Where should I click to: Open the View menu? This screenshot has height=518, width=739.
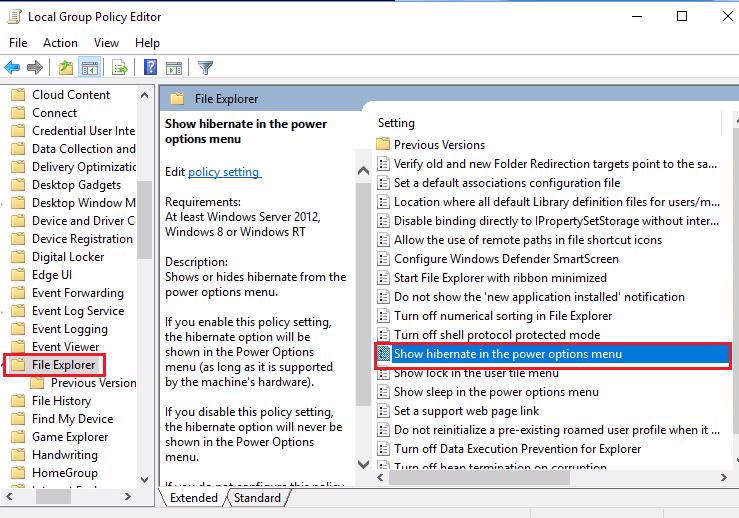click(106, 43)
